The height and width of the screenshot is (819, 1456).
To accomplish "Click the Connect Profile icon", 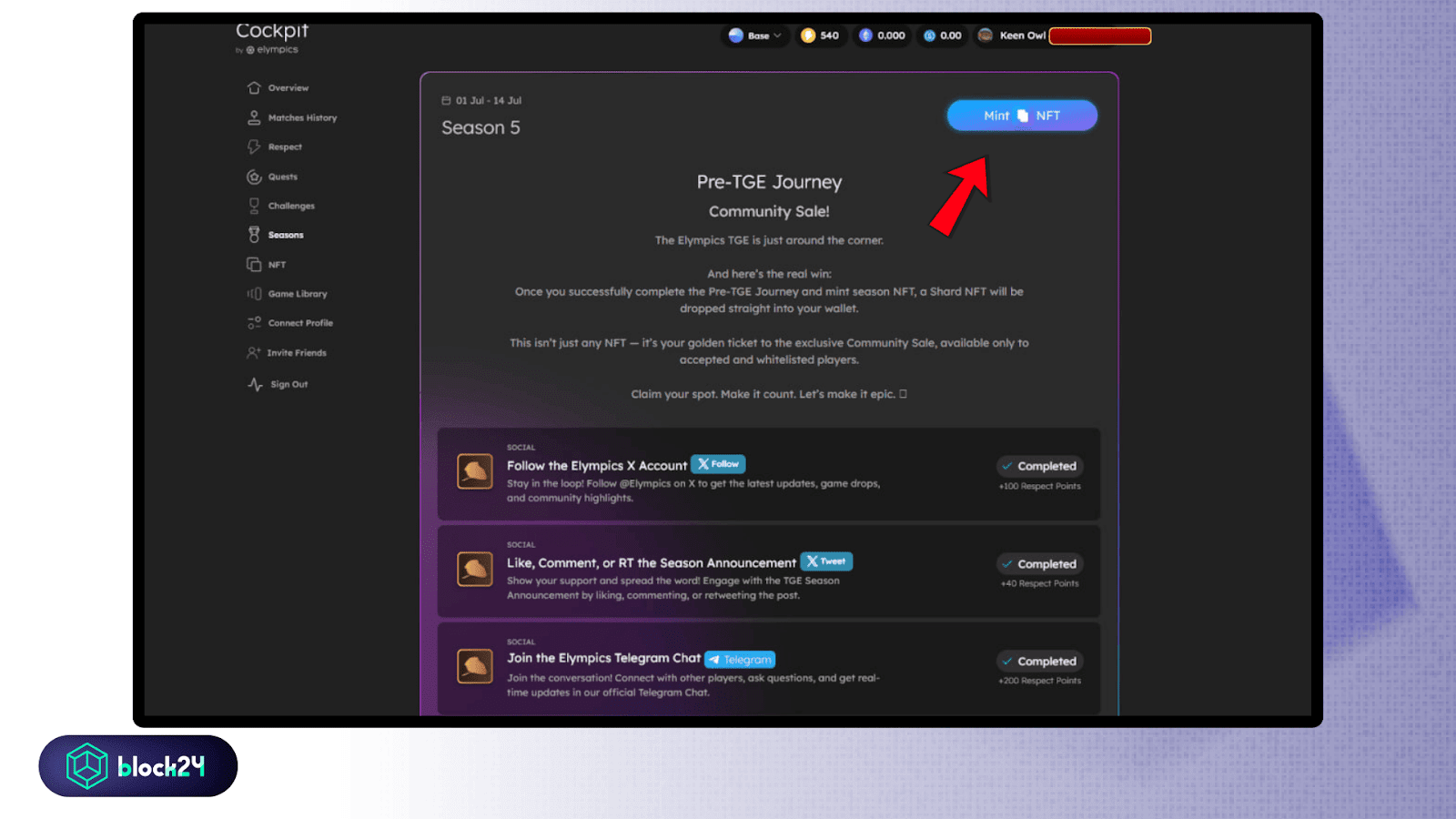I will (x=254, y=323).
